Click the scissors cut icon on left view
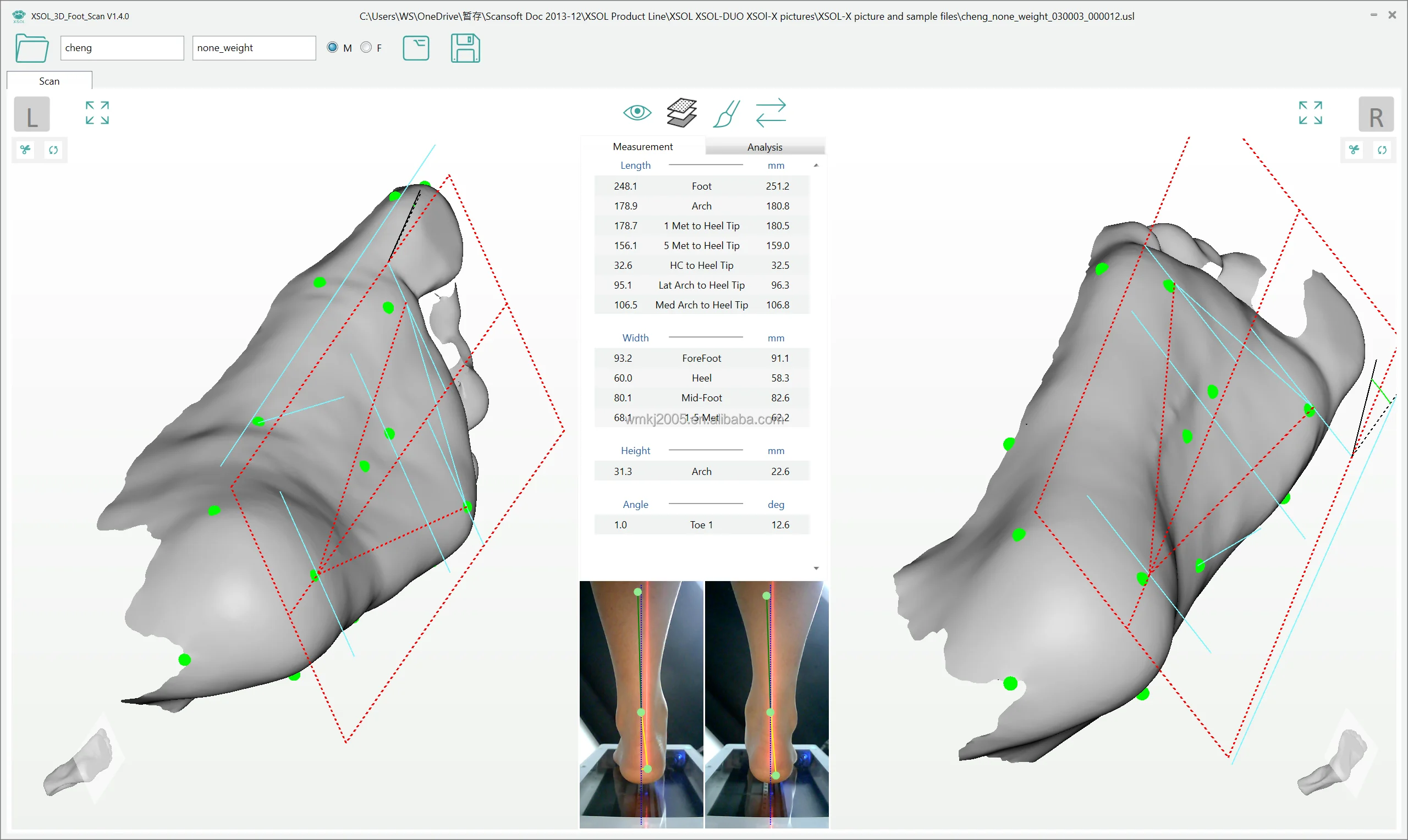Image resolution: width=1408 pixels, height=840 pixels. pyautogui.click(x=25, y=150)
